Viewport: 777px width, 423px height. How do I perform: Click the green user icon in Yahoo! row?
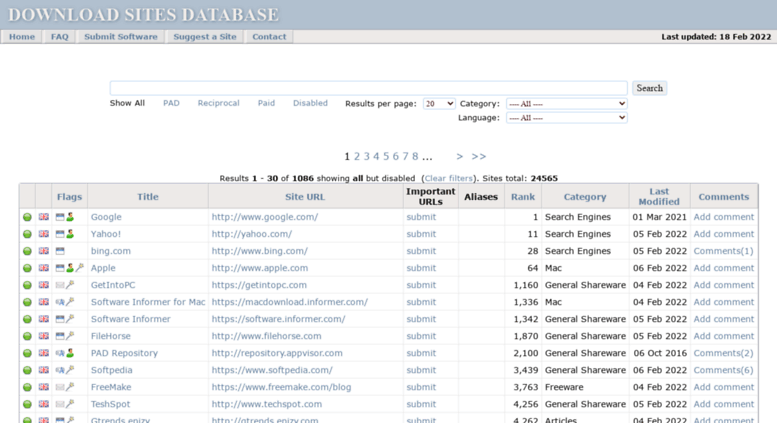[70, 233]
